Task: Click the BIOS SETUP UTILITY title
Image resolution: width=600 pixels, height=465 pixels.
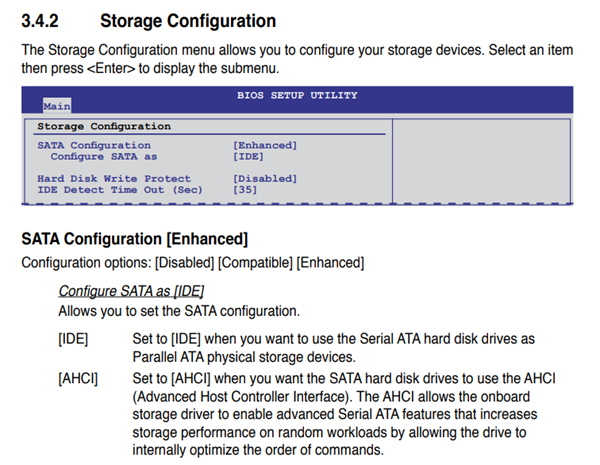Action: pyautogui.click(x=297, y=95)
